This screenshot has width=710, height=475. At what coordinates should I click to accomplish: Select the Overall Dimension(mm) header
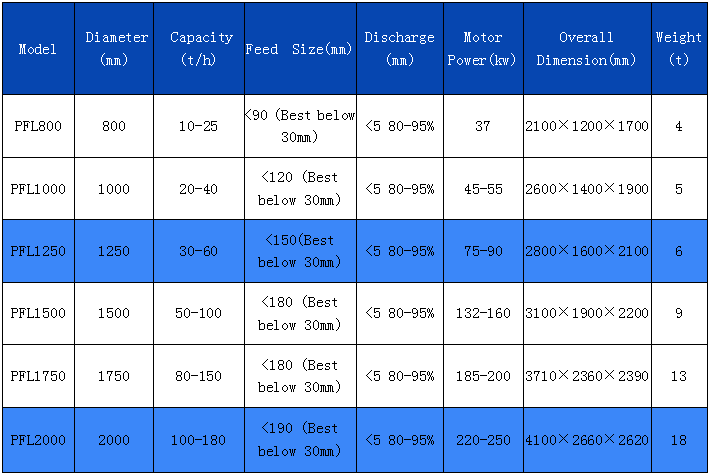[x=586, y=49]
